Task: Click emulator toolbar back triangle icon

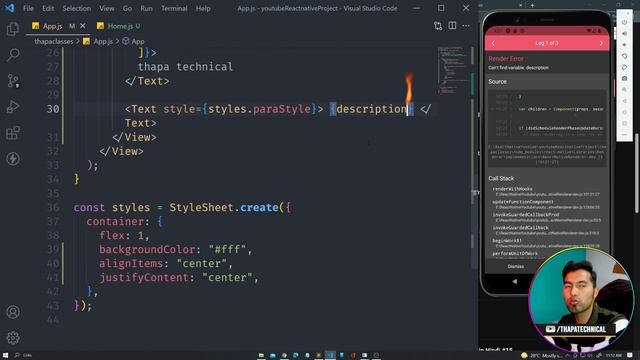Action: tap(624, 101)
